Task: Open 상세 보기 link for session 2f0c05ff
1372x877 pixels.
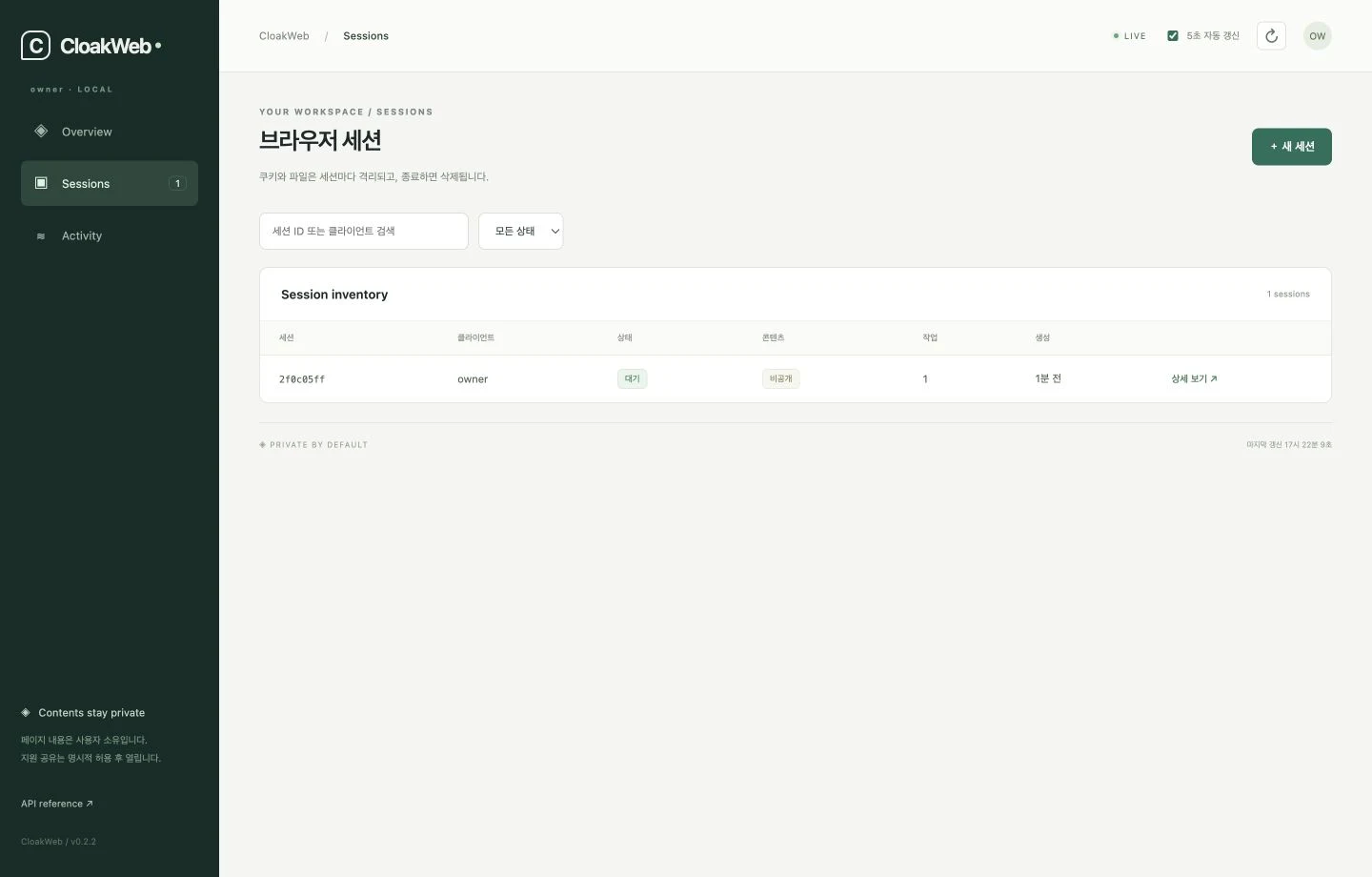Action: click(1194, 378)
